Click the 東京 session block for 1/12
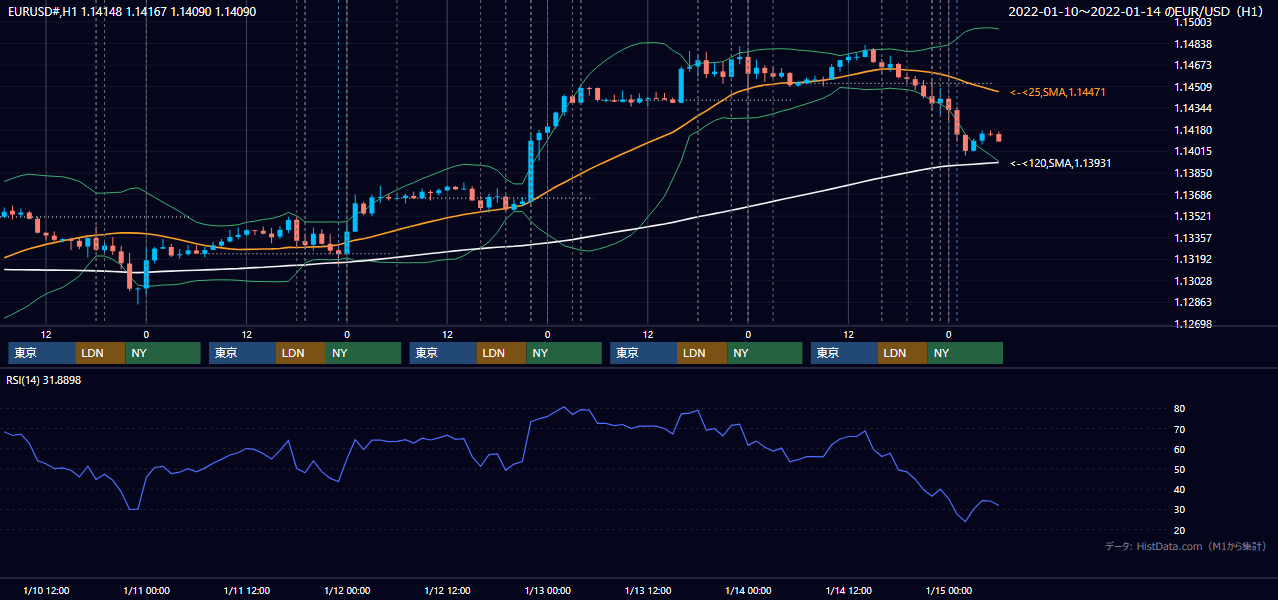The width and height of the screenshot is (1278, 600). pos(443,353)
